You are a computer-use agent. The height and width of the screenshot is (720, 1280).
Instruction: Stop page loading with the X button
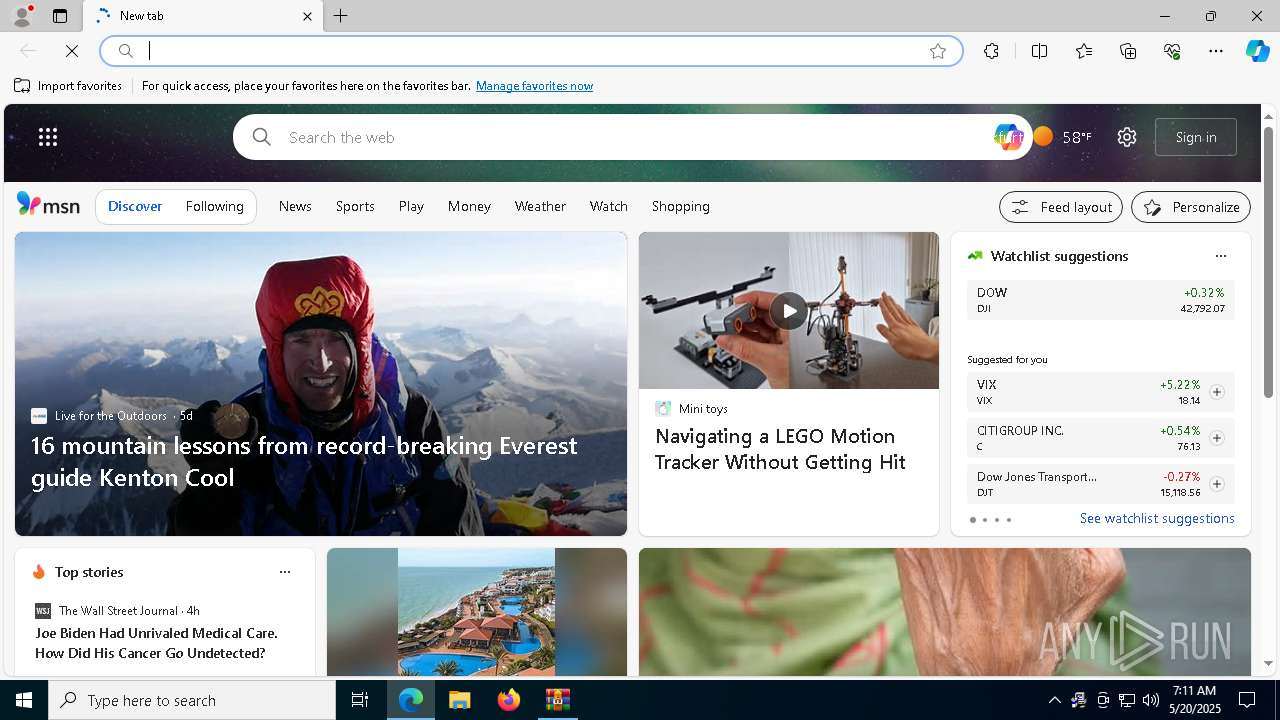coord(72,51)
